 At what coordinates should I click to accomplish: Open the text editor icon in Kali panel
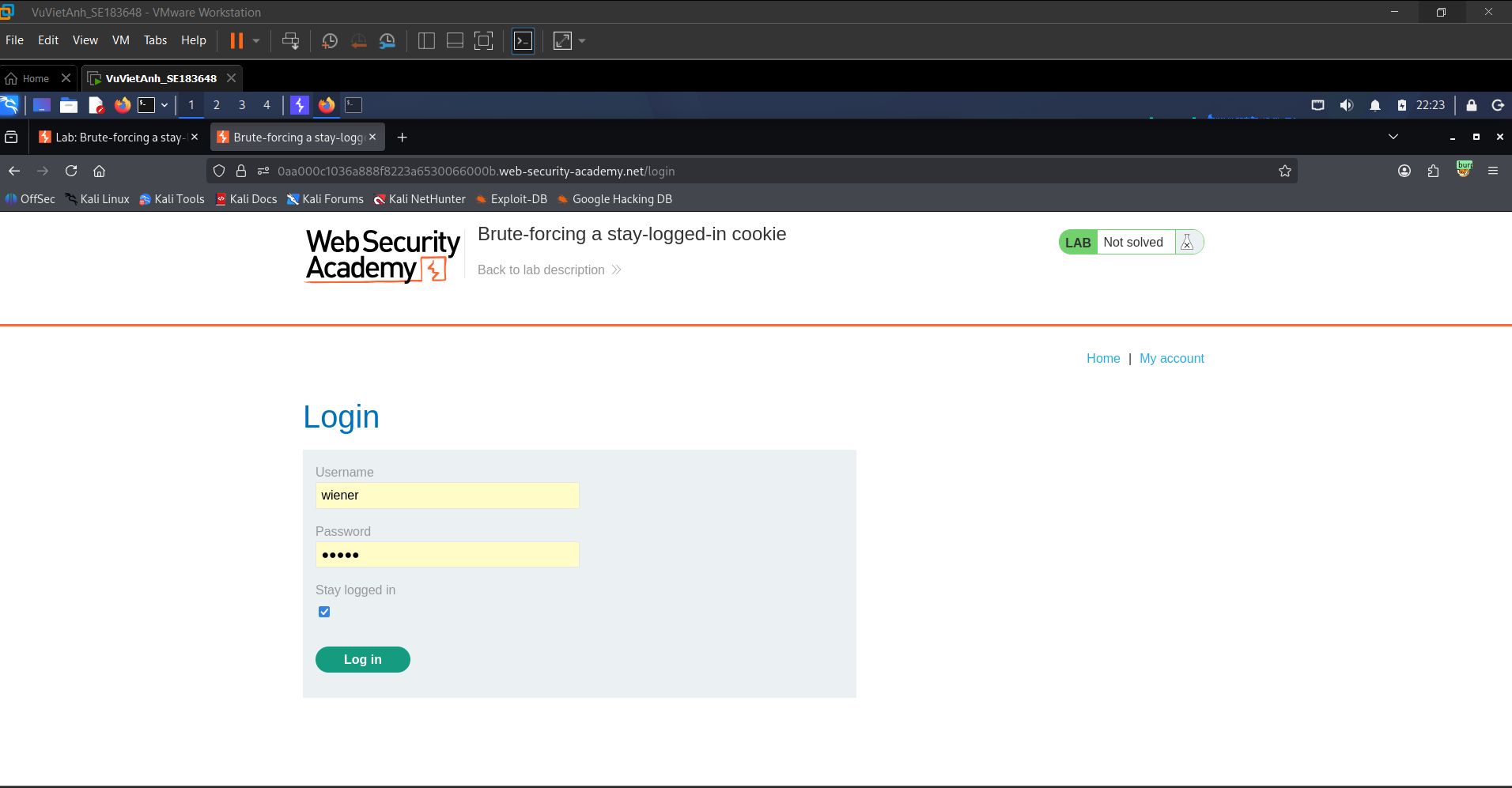point(96,105)
